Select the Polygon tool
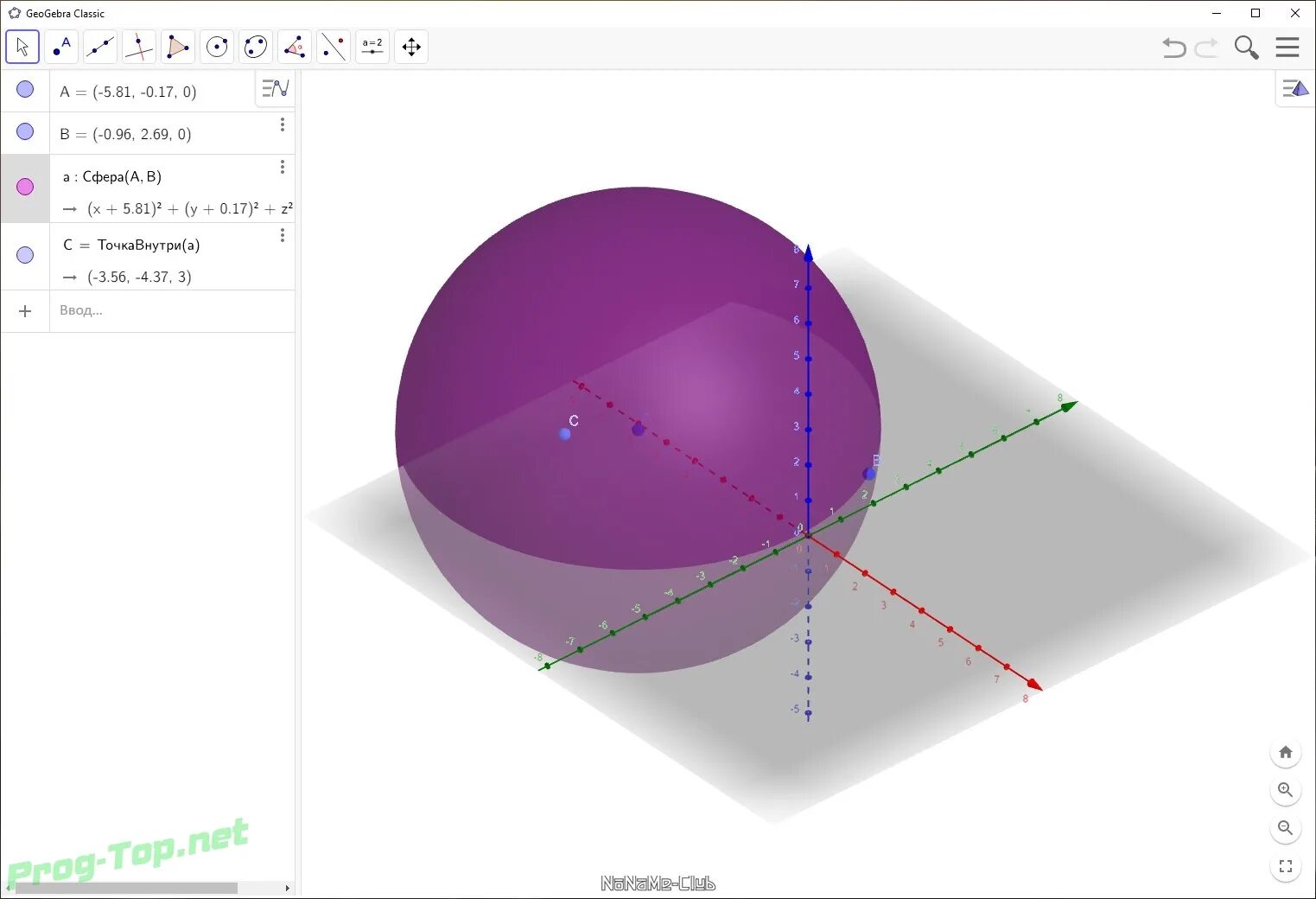 (178, 47)
